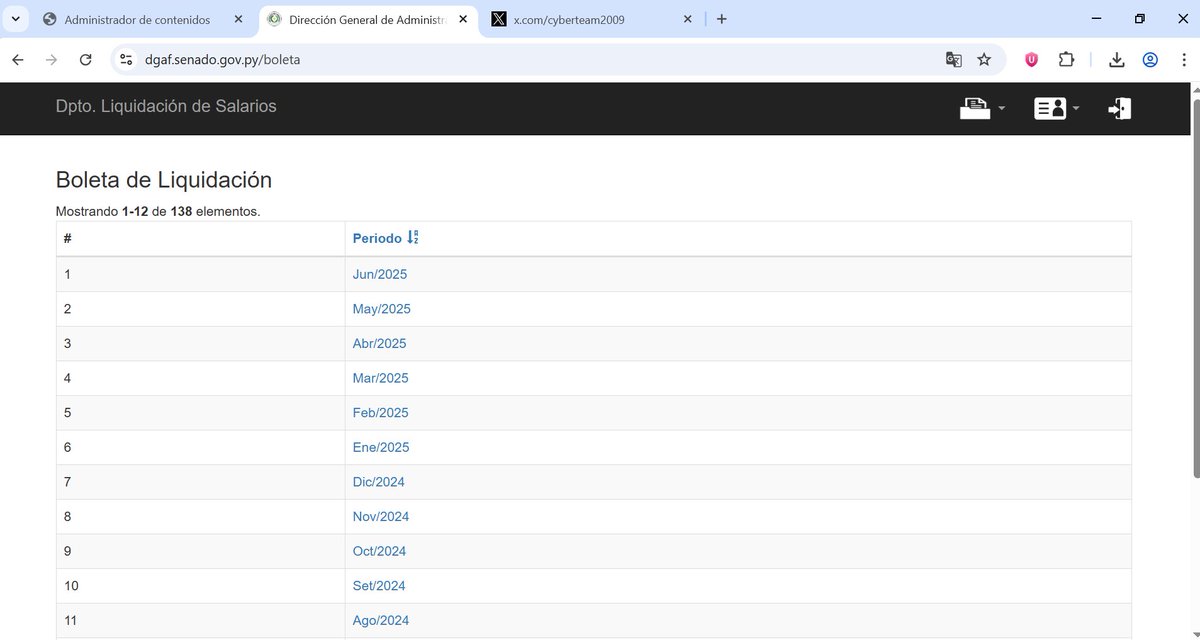Close the x.com/cyberteam2009 tab
The width and height of the screenshot is (1200, 640).
[687, 19]
